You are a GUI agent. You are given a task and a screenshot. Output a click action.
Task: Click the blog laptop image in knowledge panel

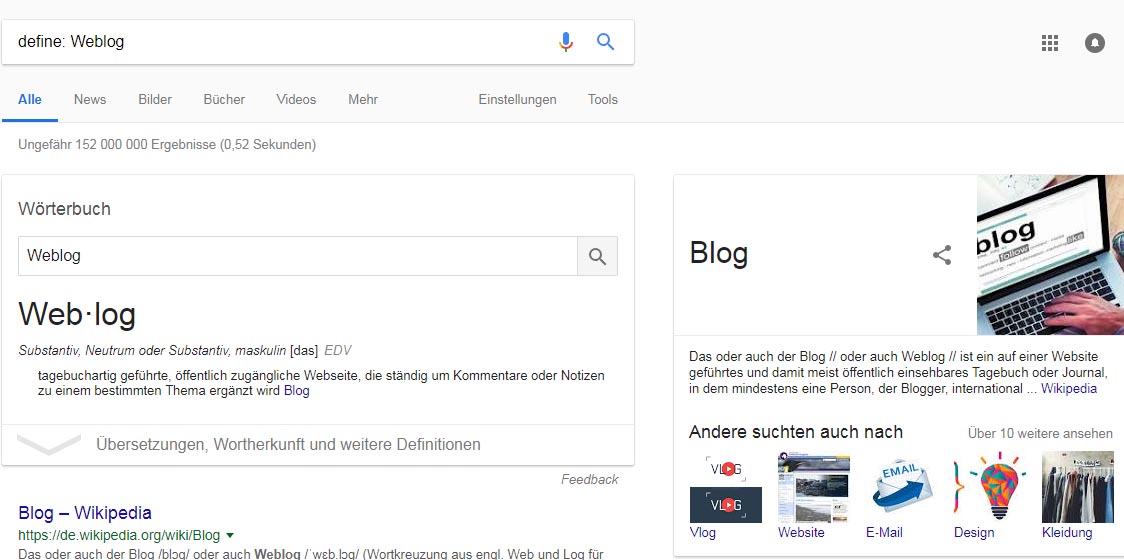point(1050,255)
